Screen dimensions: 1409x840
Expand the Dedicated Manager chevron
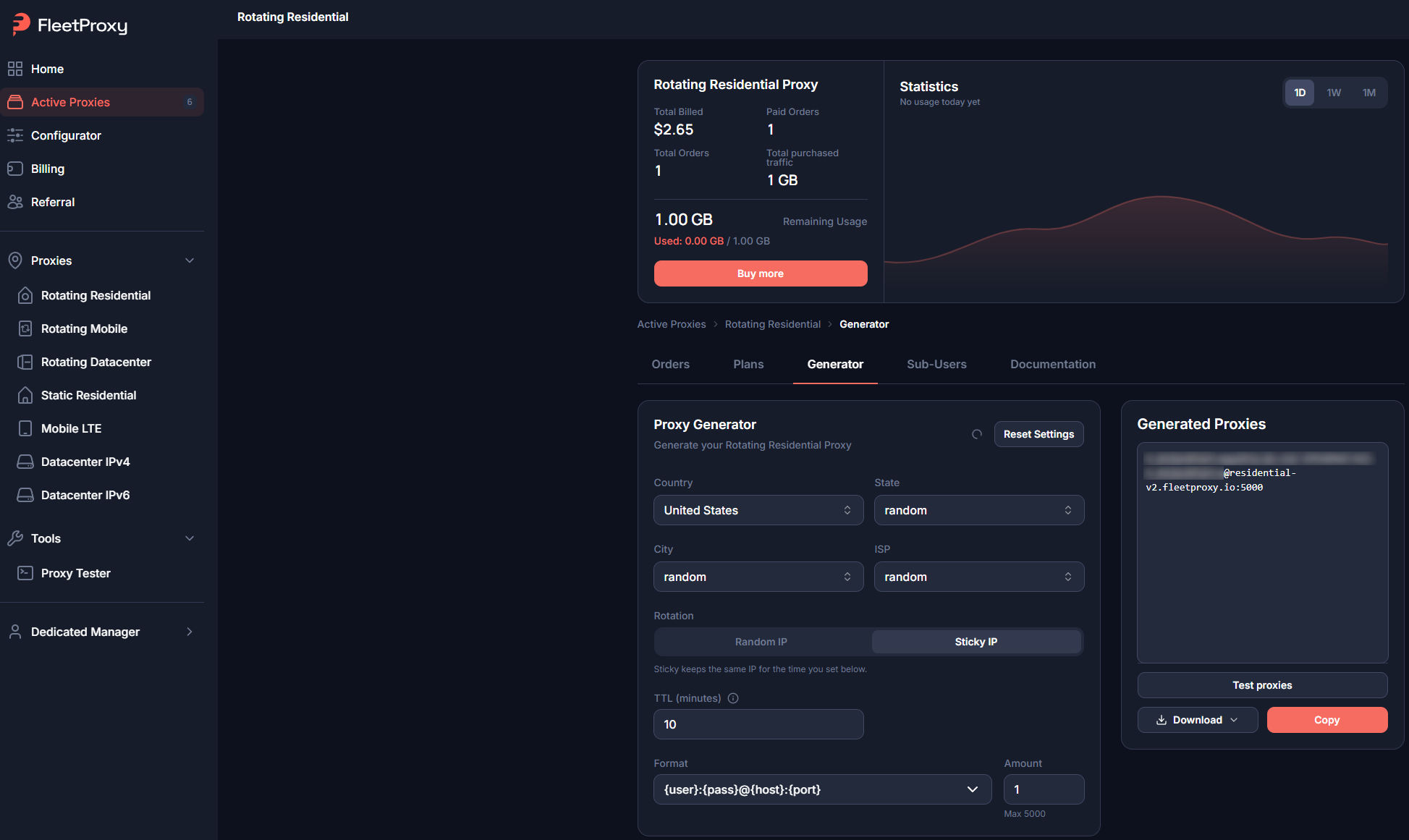(190, 632)
